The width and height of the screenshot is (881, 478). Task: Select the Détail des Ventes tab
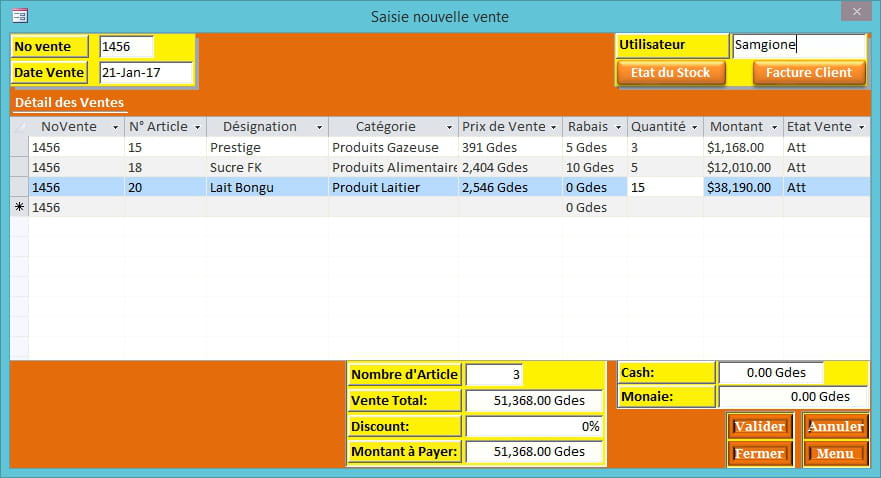coord(69,103)
